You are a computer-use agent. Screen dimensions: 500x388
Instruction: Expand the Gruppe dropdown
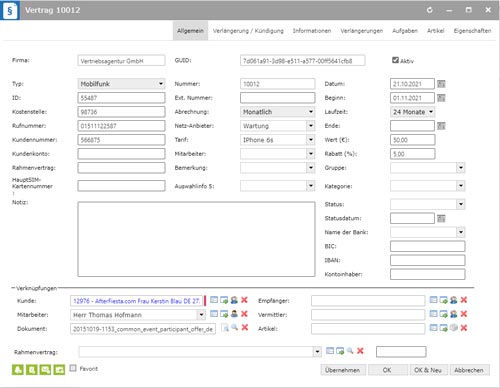pos(461,168)
